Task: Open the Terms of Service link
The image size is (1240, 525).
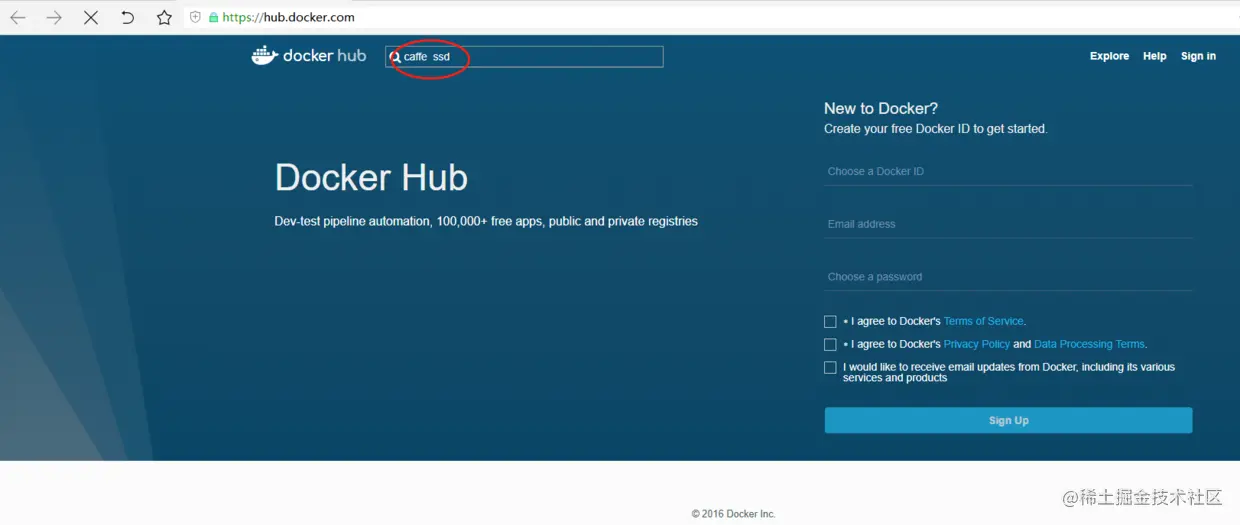Action: tap(984, 321)
